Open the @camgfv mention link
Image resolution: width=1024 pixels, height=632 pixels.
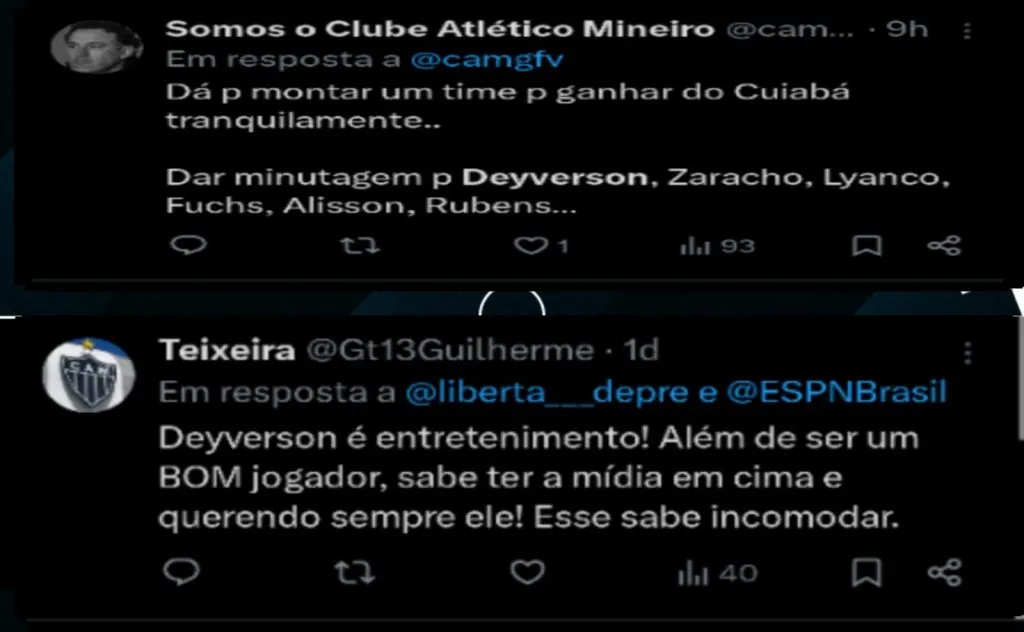click(x=487, y=59)
